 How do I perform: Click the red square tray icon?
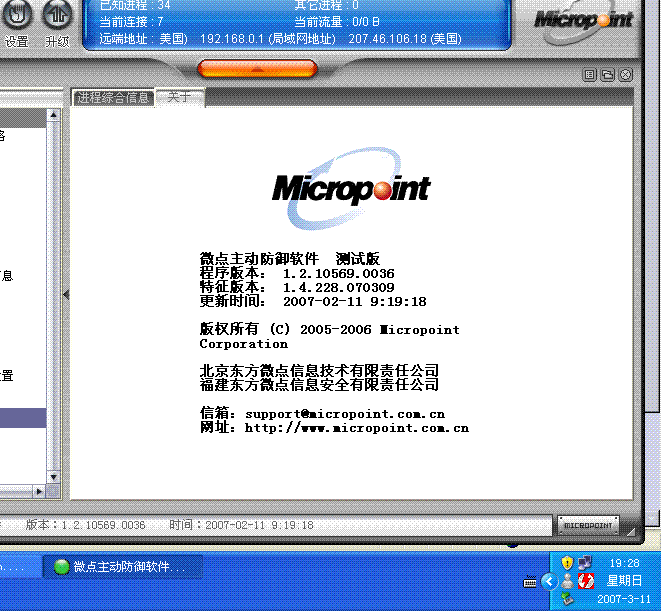pyautogui.click(x=586, y=581)
